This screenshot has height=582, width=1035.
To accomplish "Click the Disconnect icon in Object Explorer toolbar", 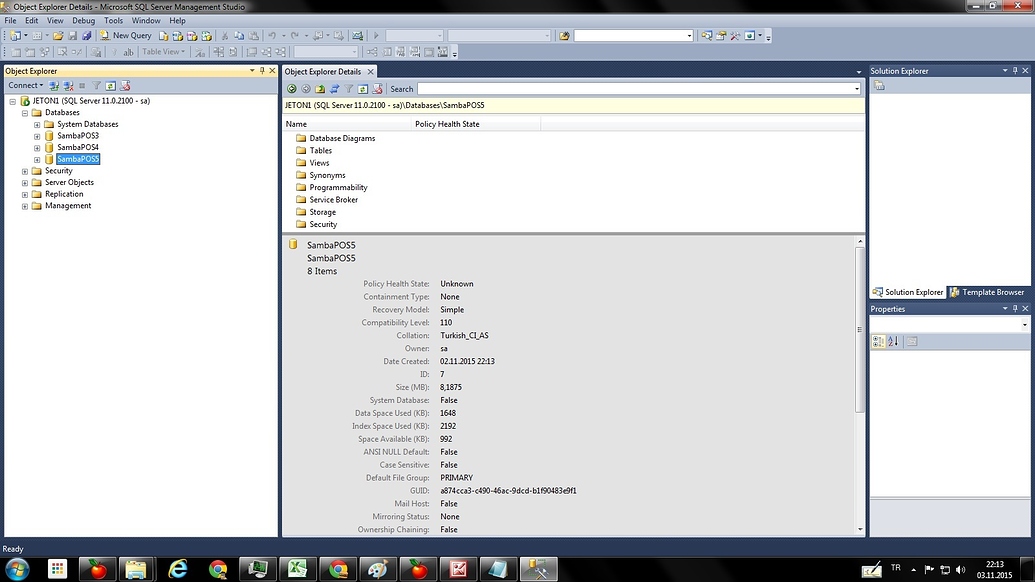I will pyautogui.click(x=68, y=86).
